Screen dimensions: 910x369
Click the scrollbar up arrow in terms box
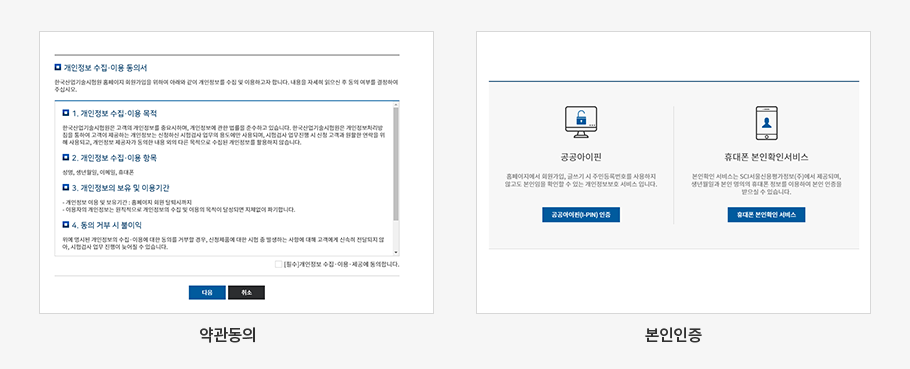click(x=396, y=105)
